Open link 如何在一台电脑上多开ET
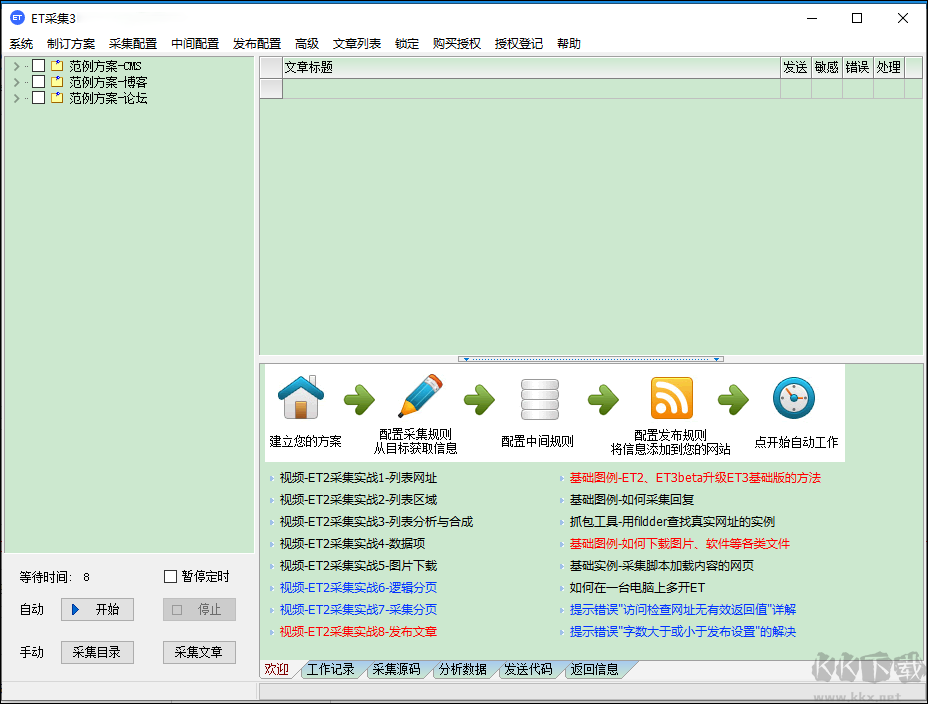 point(637,587)
